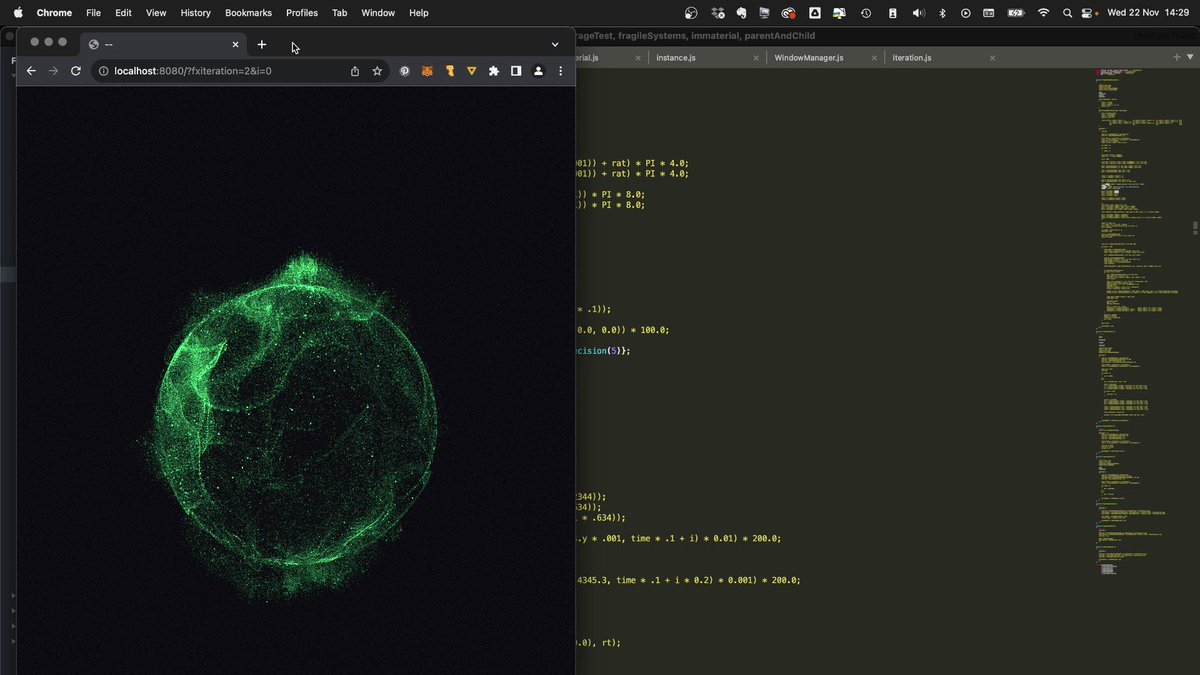Image resolution: width=1200 pixels, height=675 pixels.
Task: Click the Chrome back arrow
Action: coord(31,71)
